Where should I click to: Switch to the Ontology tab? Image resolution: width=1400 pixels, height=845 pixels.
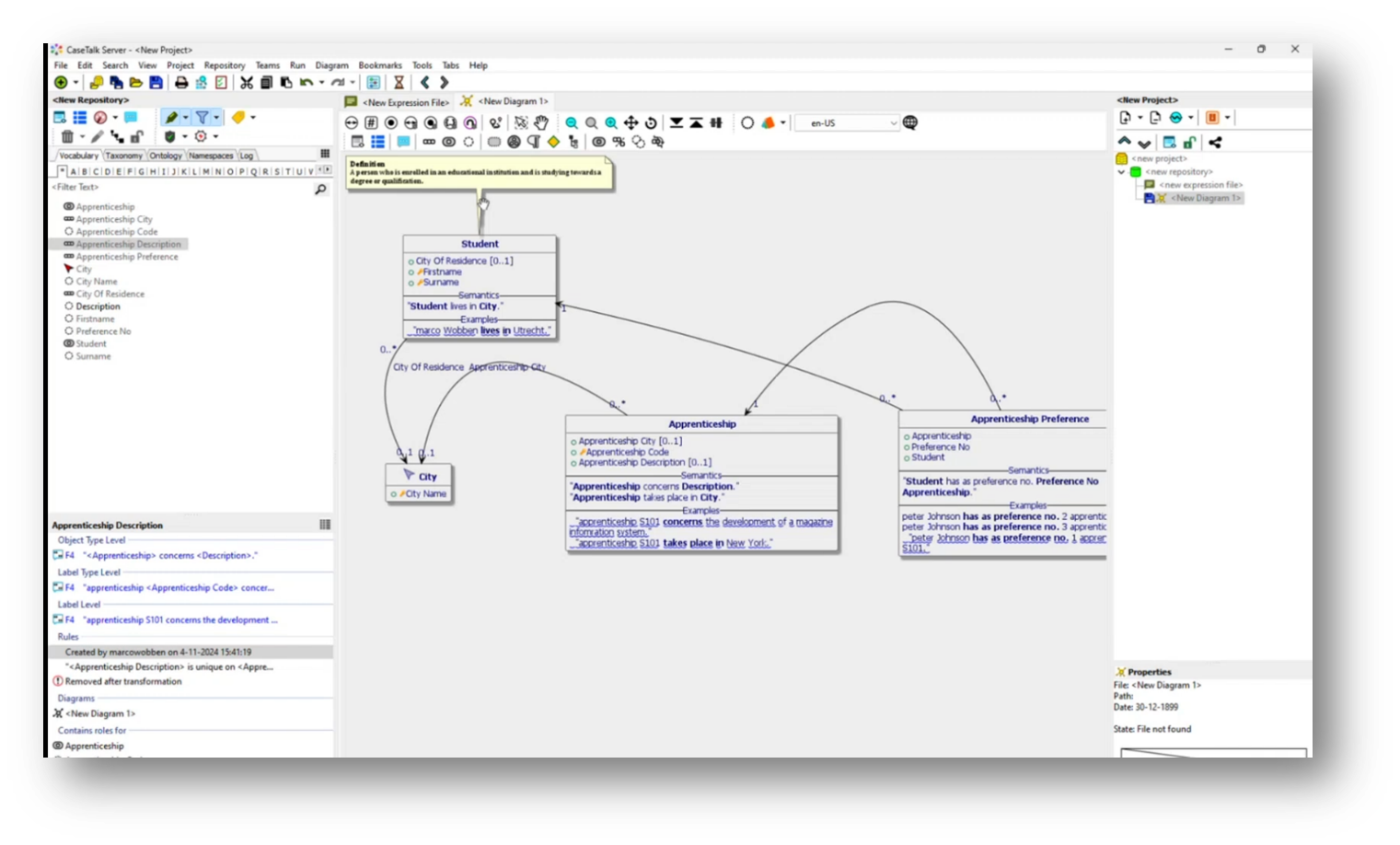(x=166, y=156)
